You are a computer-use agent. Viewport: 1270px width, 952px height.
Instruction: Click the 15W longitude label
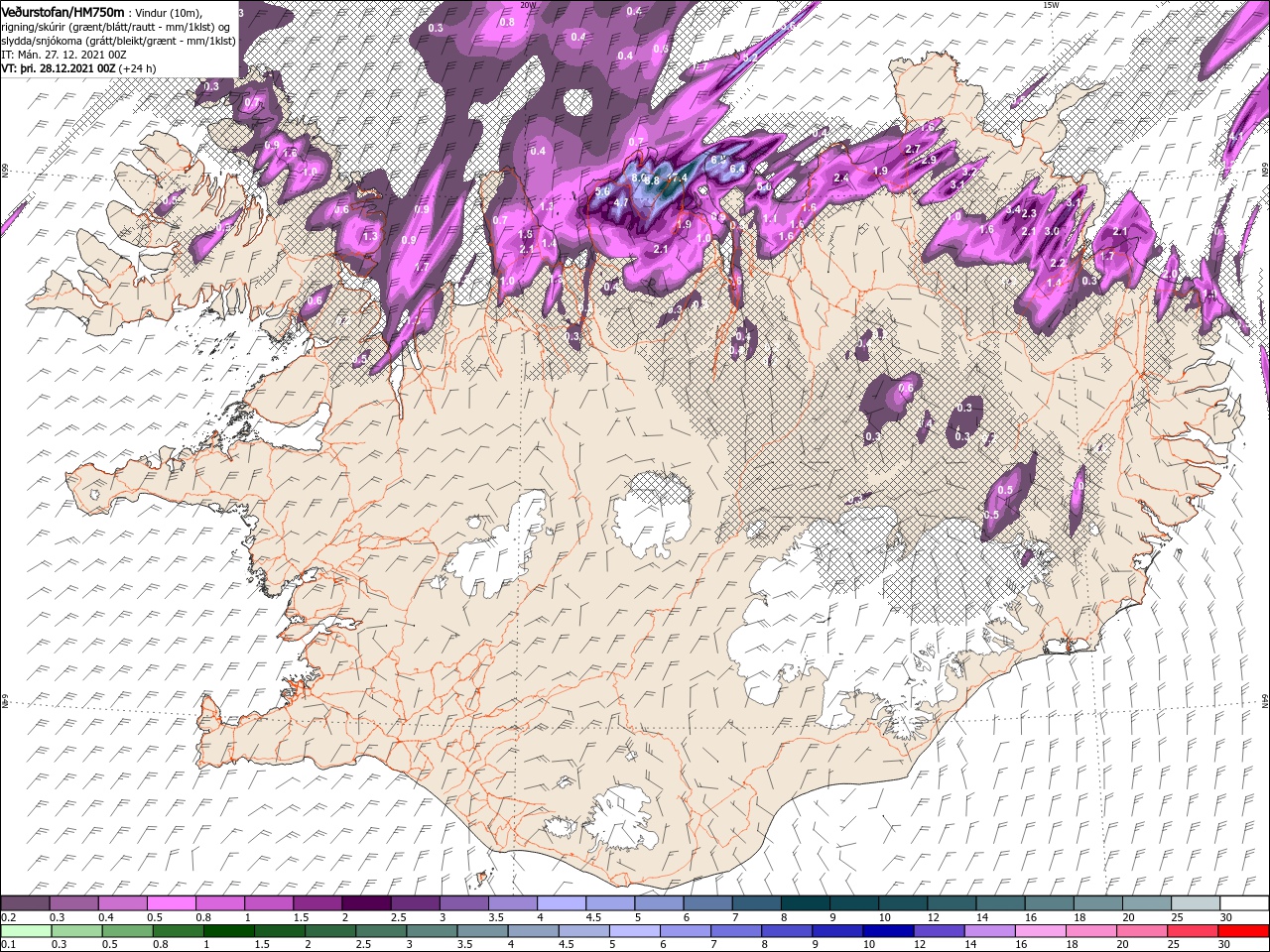coord(1051,5)
